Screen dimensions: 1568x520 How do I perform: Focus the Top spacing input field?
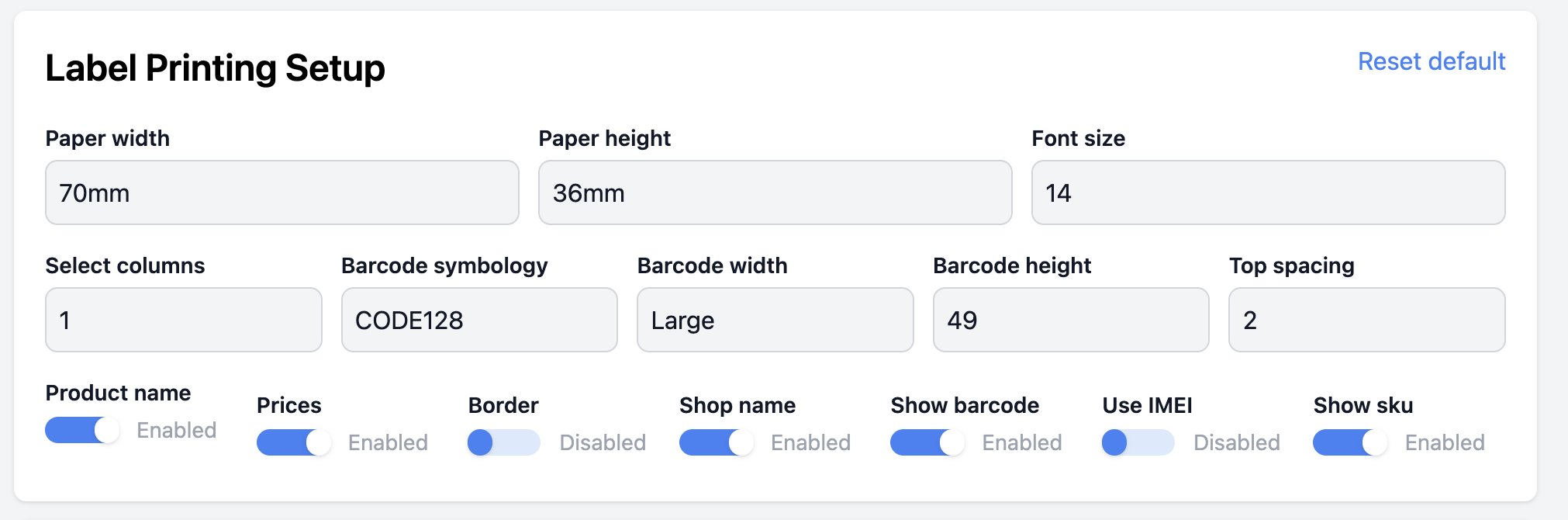pyautogui.click(x=1366, y=320)
